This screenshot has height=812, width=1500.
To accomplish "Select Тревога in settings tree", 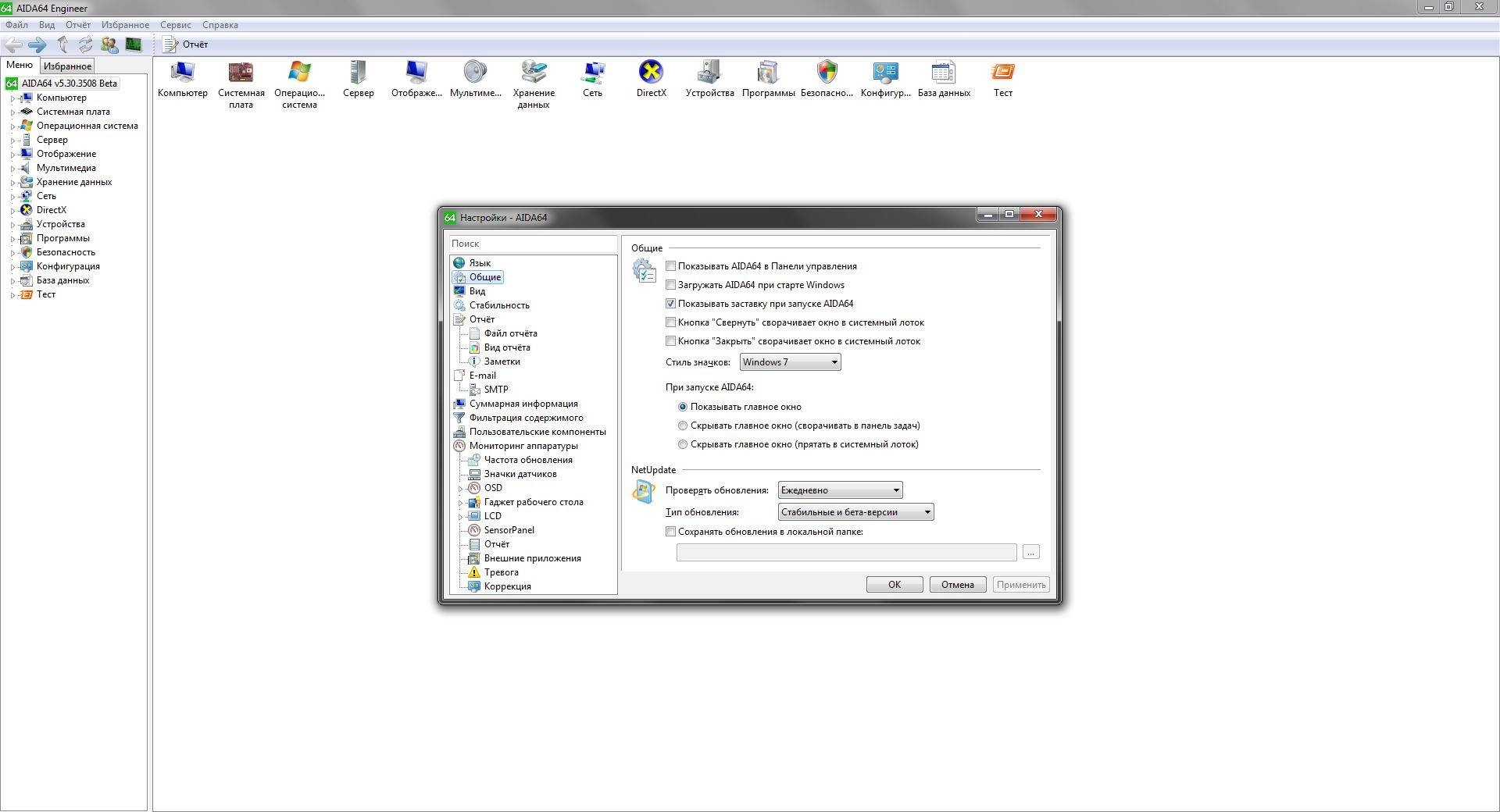I will point(501,572).
